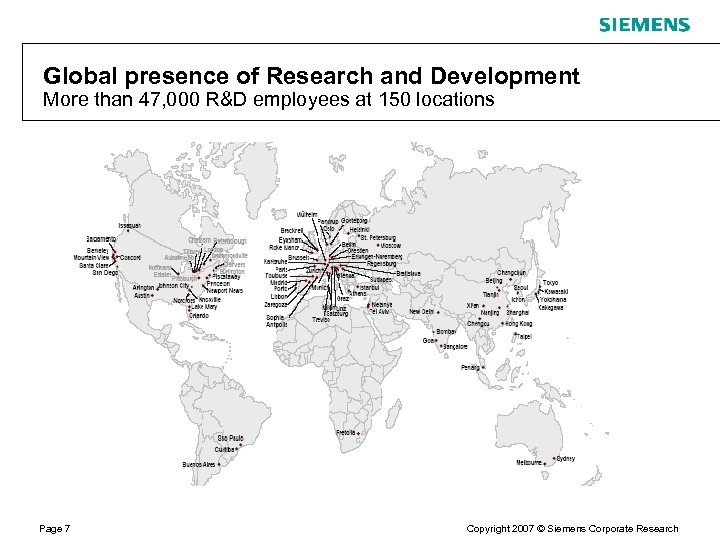Click the 'Yokohama' map label
Screen dimensions: 720x540
pyautogui.click(x=553, y=299)
